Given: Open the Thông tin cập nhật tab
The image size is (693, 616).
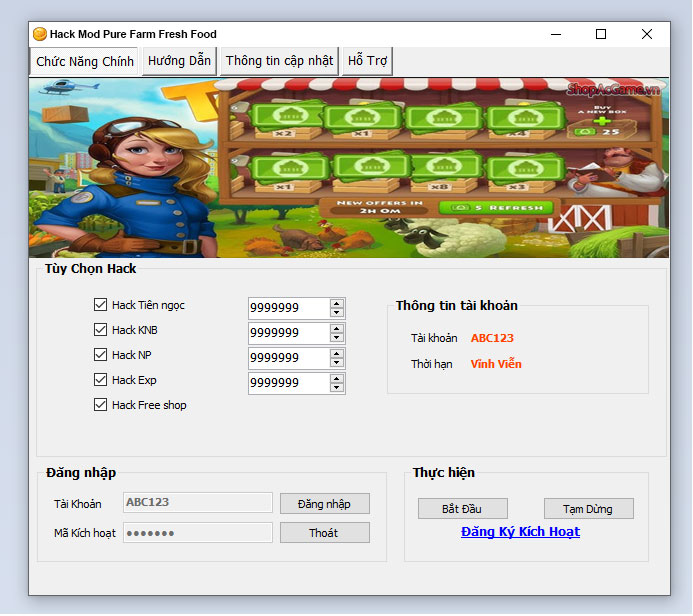Looking at the screenshot, I should pyautogui.click(x=279, y=61).
